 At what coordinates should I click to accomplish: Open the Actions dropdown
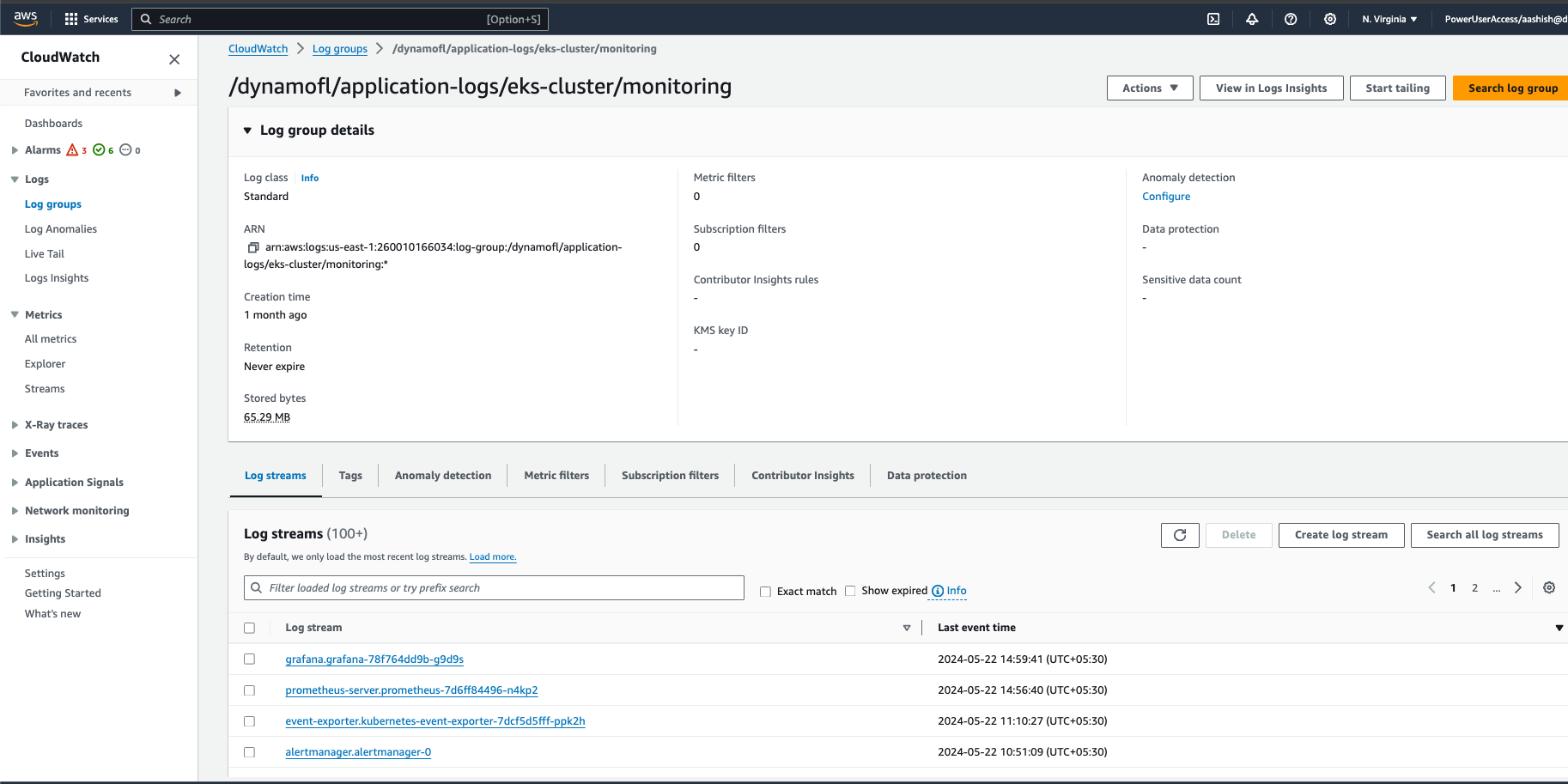(x=1150, y=88)
